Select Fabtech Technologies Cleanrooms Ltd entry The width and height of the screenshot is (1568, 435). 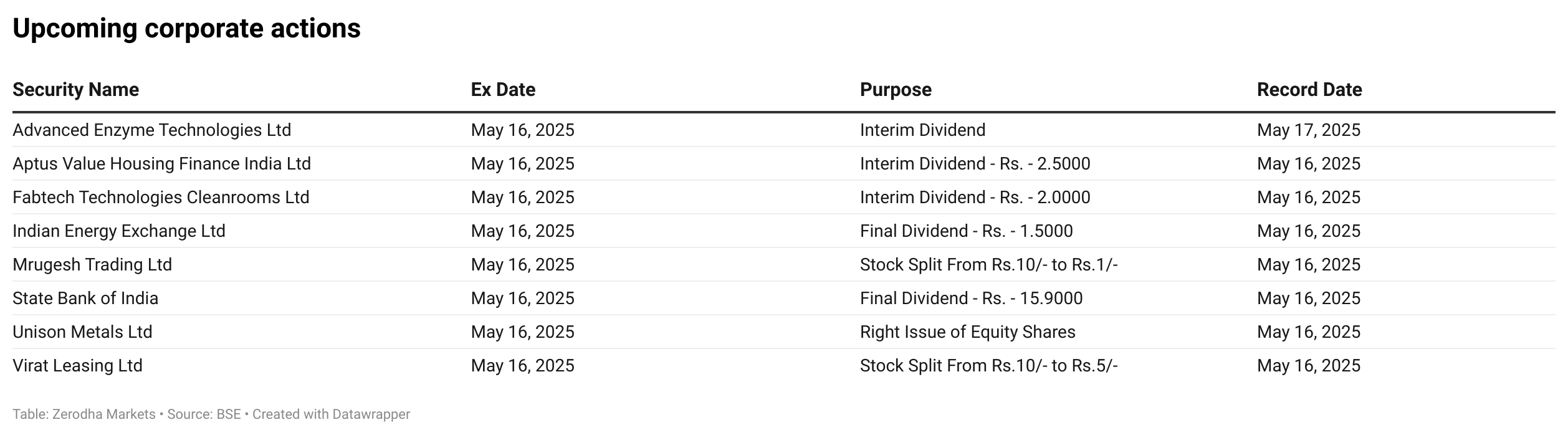161,198
